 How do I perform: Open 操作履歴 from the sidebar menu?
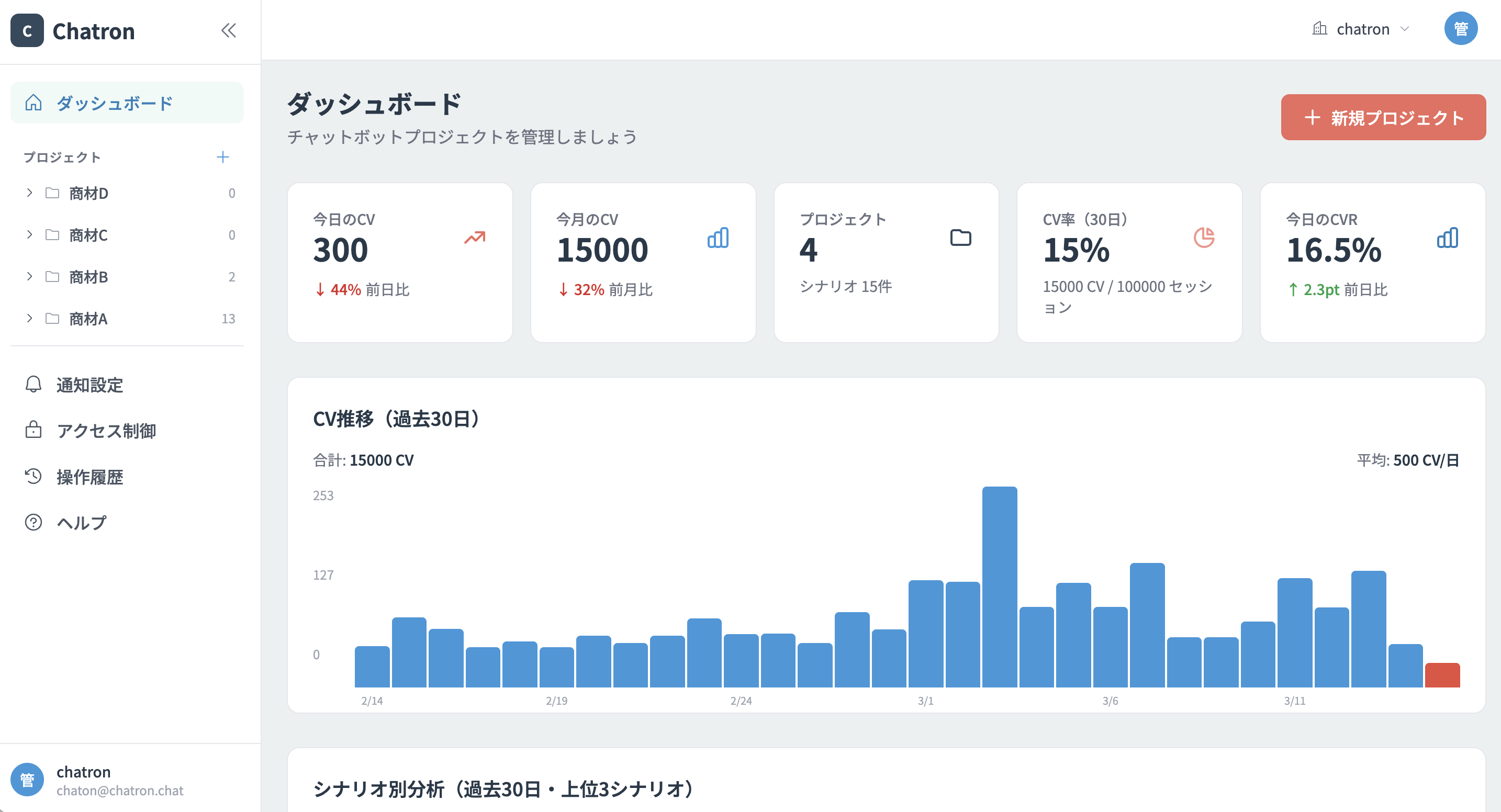[89, 477]
